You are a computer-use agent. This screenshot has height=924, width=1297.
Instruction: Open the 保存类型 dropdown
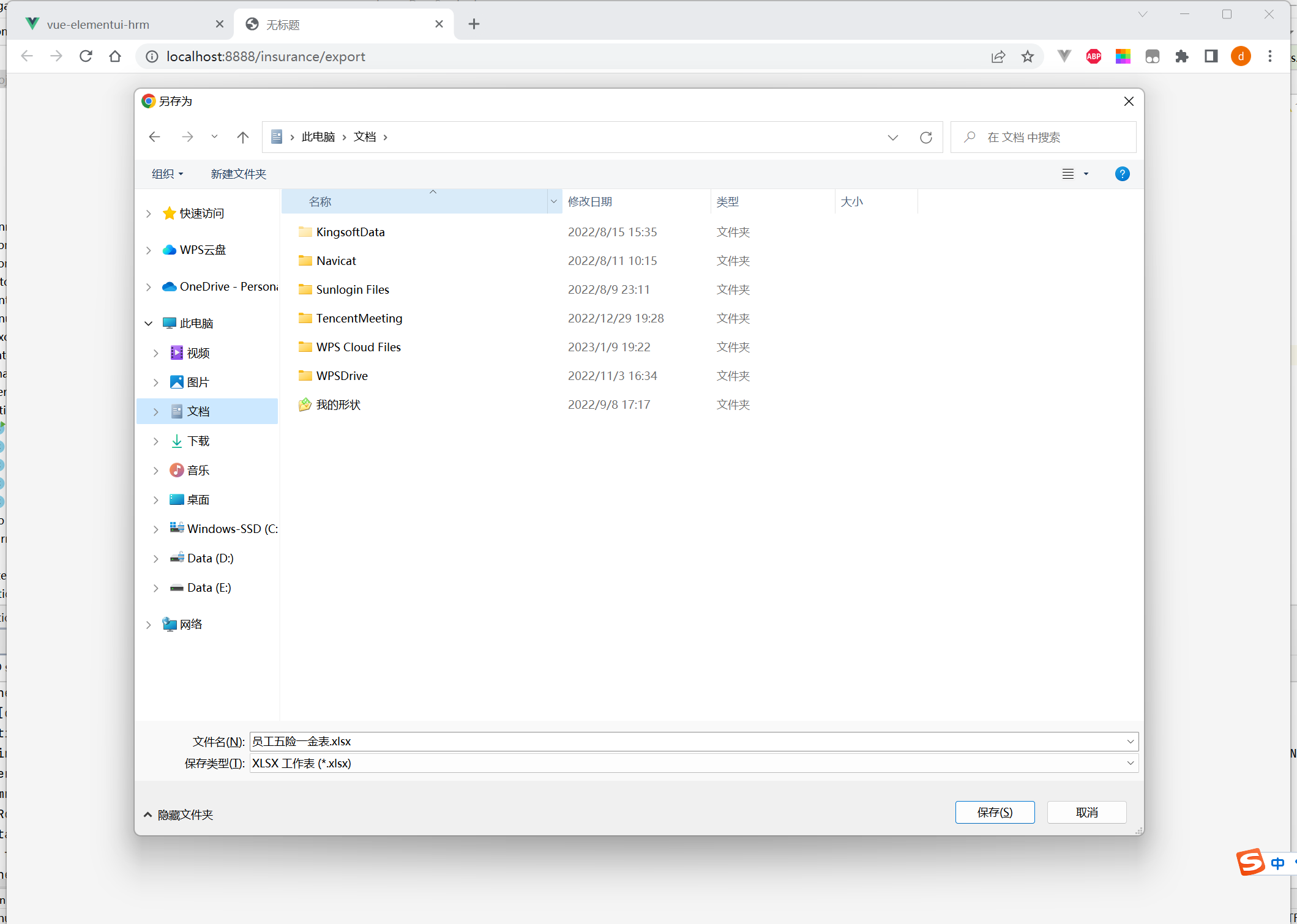(x=1130, y=763)
